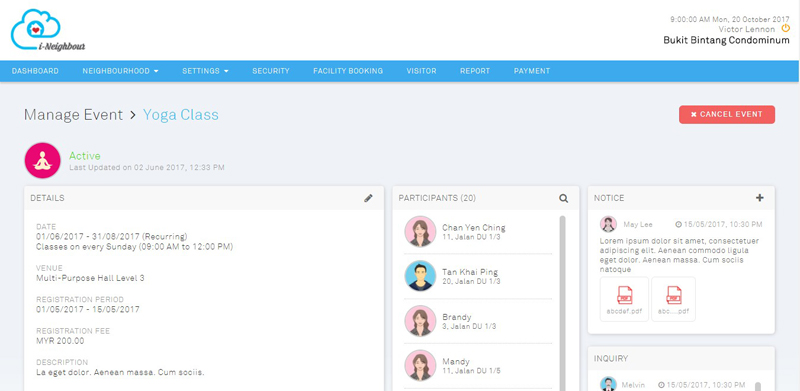Select the Brandy participant name

point(457,317)
